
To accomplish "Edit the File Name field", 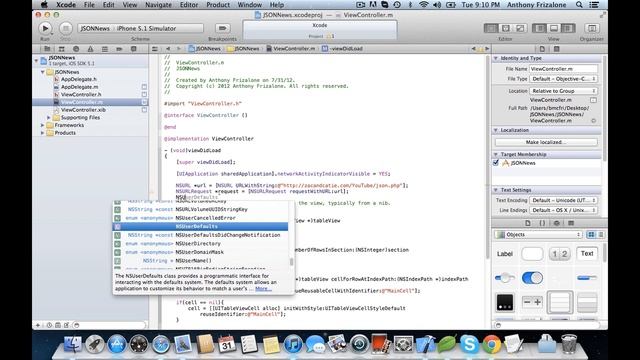I will click(x=563, y=69).
